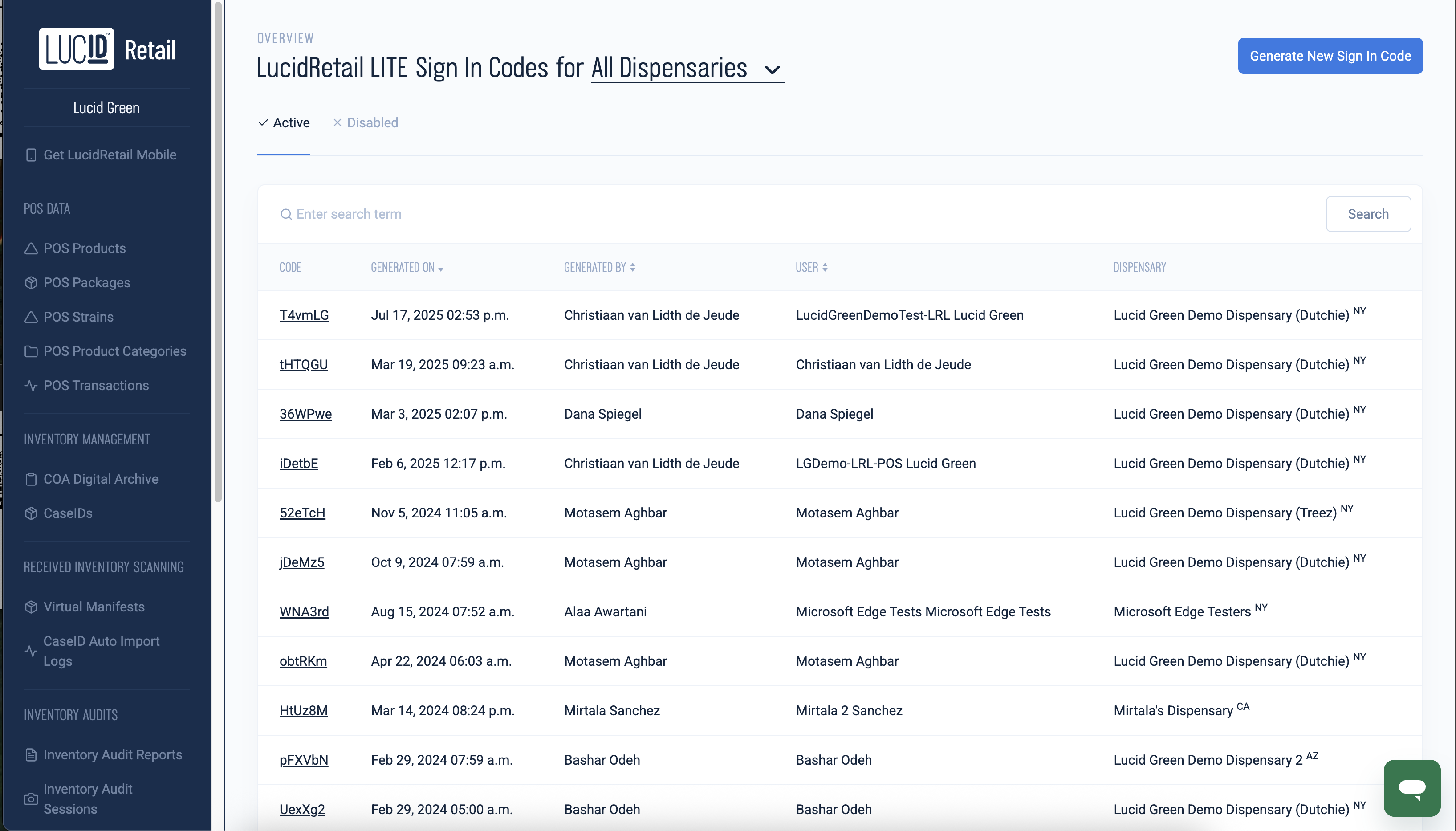Screen dimensions: 1456x831
Task: Click the mobile phone icon beside Get LucidRetail Mobile
Action: click(31, 155)
